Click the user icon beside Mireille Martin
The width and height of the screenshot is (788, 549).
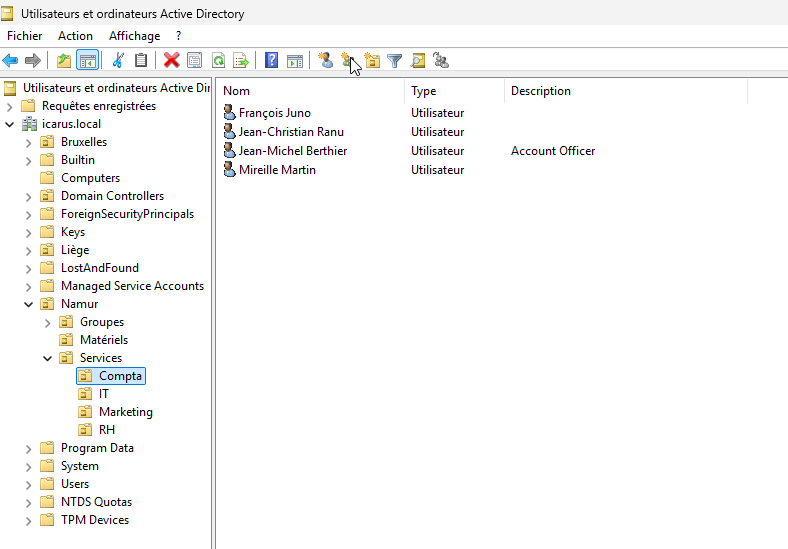[230, 169]
